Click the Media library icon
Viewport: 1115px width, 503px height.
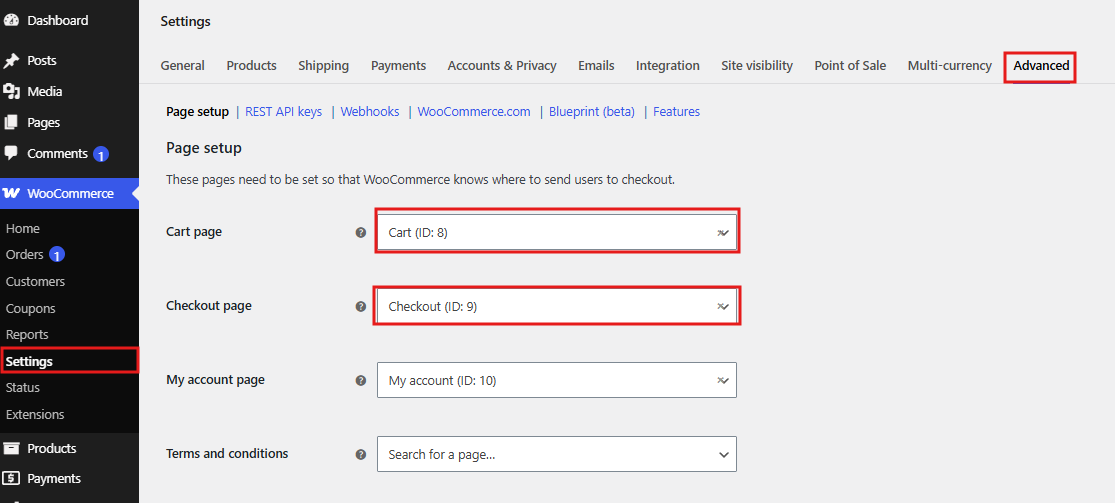pyautogui.click(x=11, y=91)
